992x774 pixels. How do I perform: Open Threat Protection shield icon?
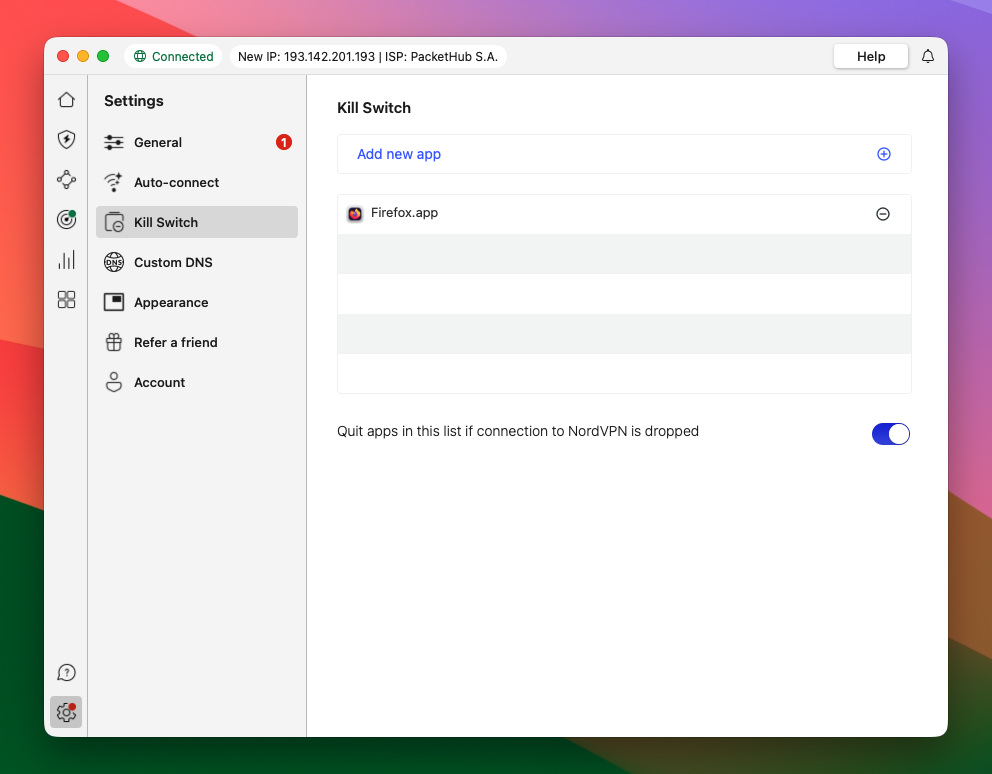tap(66, 140)
